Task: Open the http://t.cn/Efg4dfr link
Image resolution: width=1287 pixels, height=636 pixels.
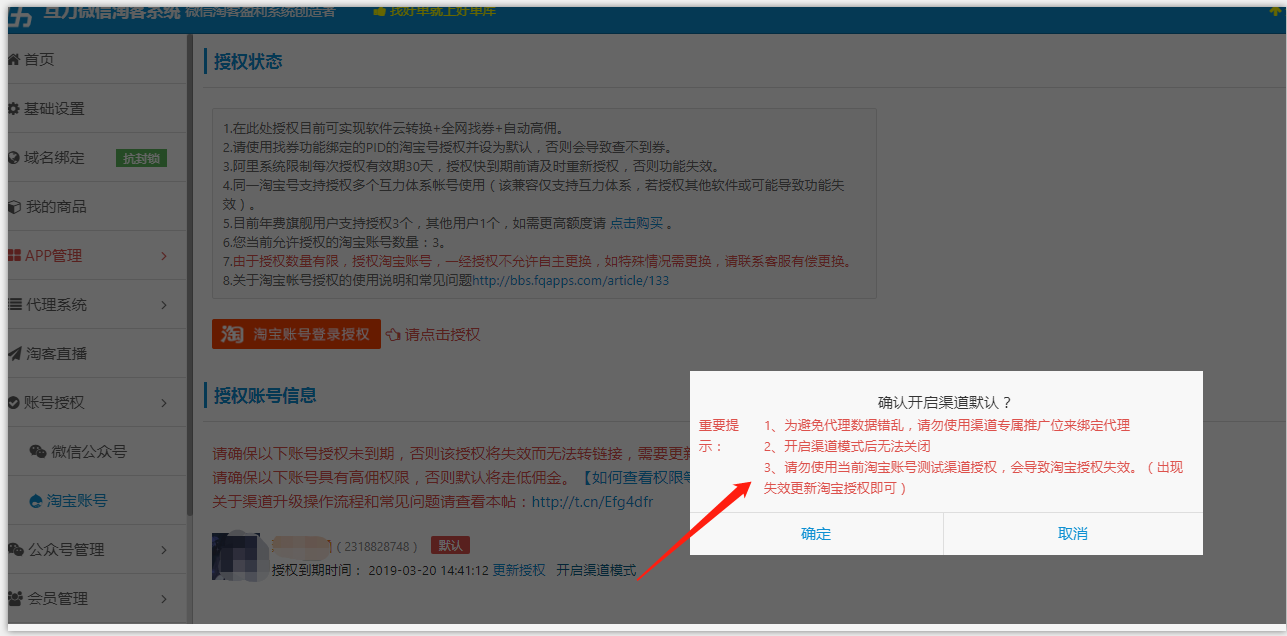Action: click(x=592, y=501)
